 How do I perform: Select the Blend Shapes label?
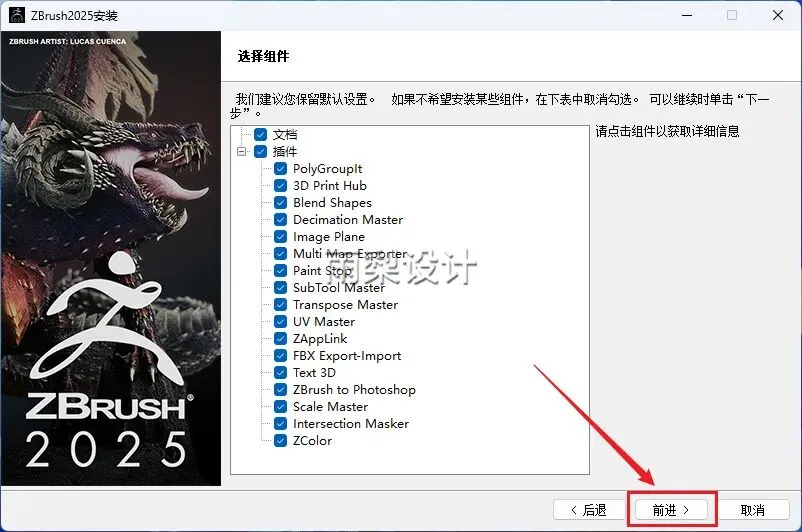point(332,203)
